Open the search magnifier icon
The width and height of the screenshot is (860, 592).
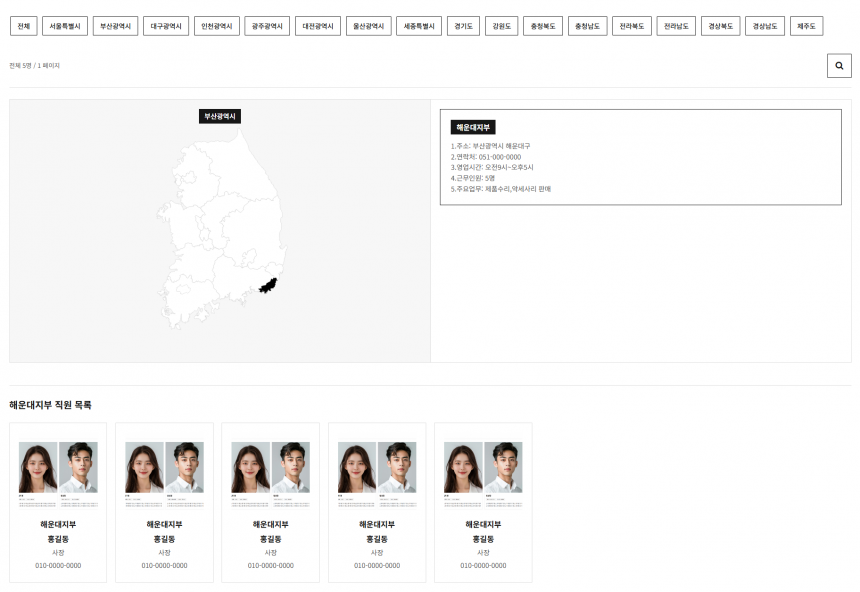[x=839, y=66]
